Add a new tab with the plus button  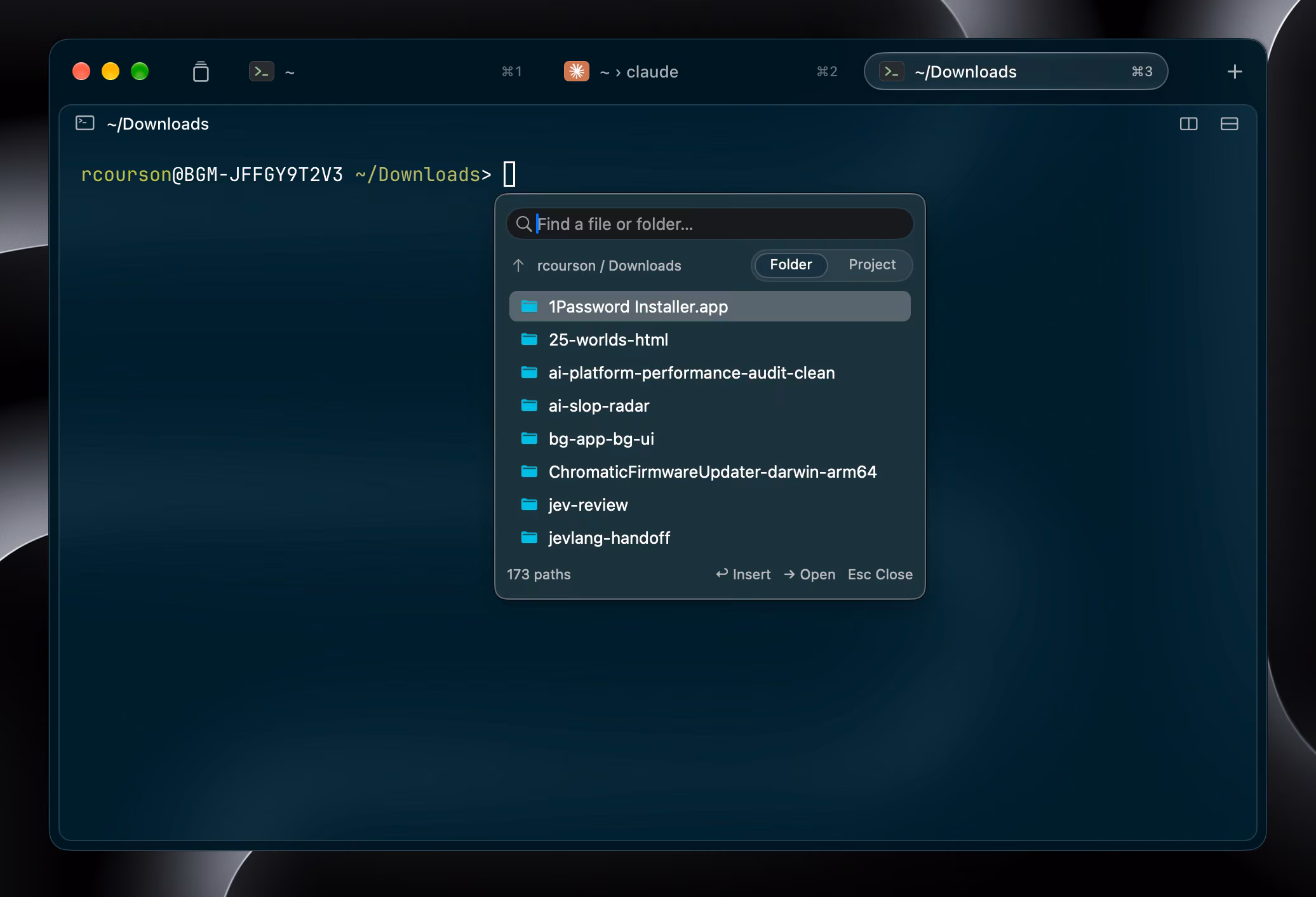point(1234,71)
